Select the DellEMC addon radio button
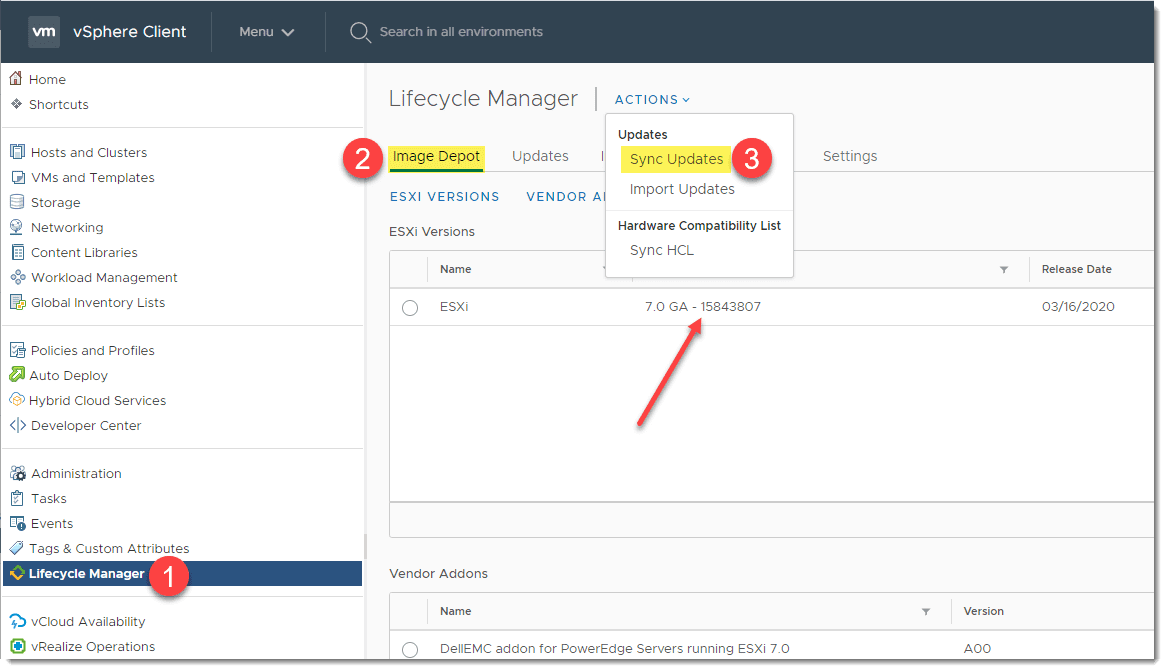The image size is (1166, 671). tap(410, 649)
